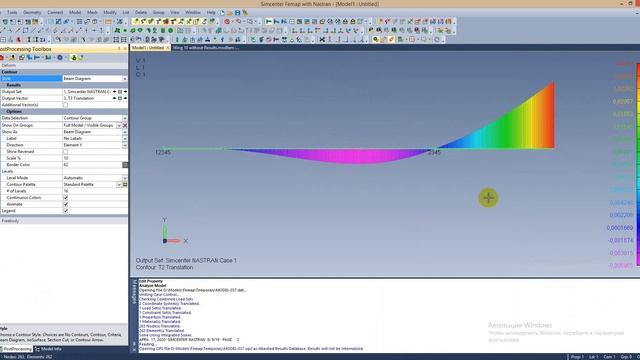Viewport: 640px width, 360px height.
Task: Open the Level Mode dropdown
Action: point(125,178)
